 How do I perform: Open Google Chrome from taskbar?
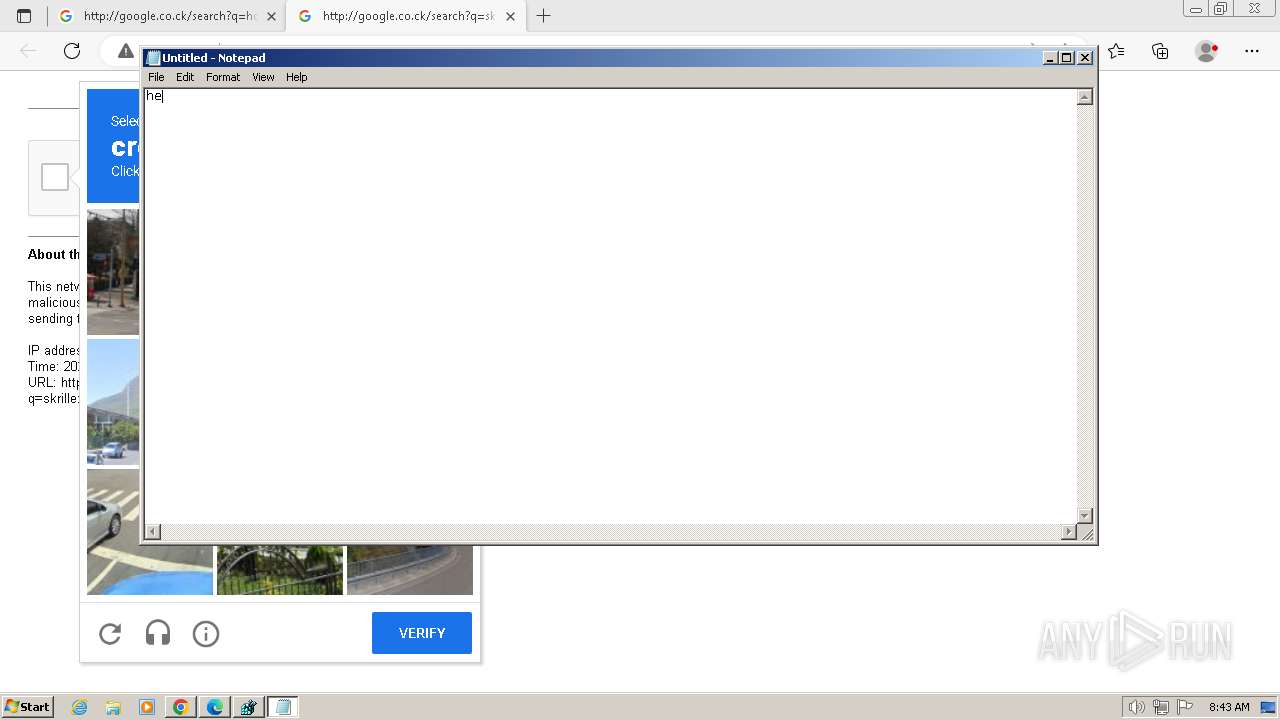pos(181,707)
